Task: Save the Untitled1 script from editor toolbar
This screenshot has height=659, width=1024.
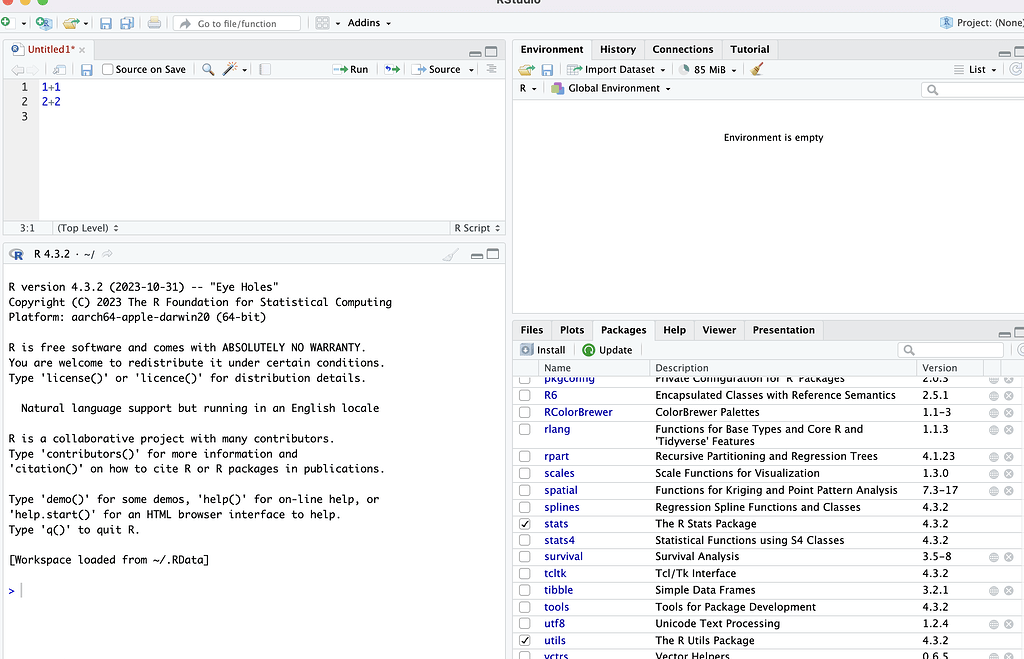Action: coord(86,70)
